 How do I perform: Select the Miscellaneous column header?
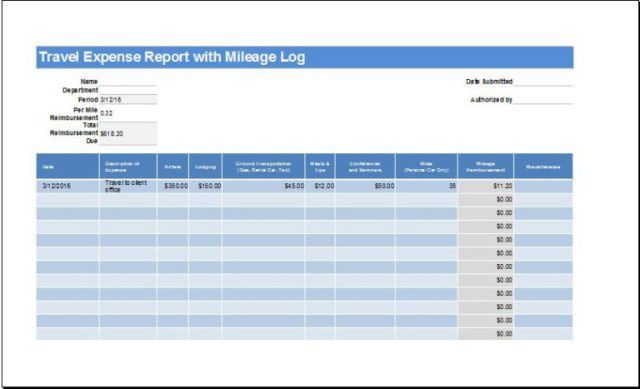point(543,166)
